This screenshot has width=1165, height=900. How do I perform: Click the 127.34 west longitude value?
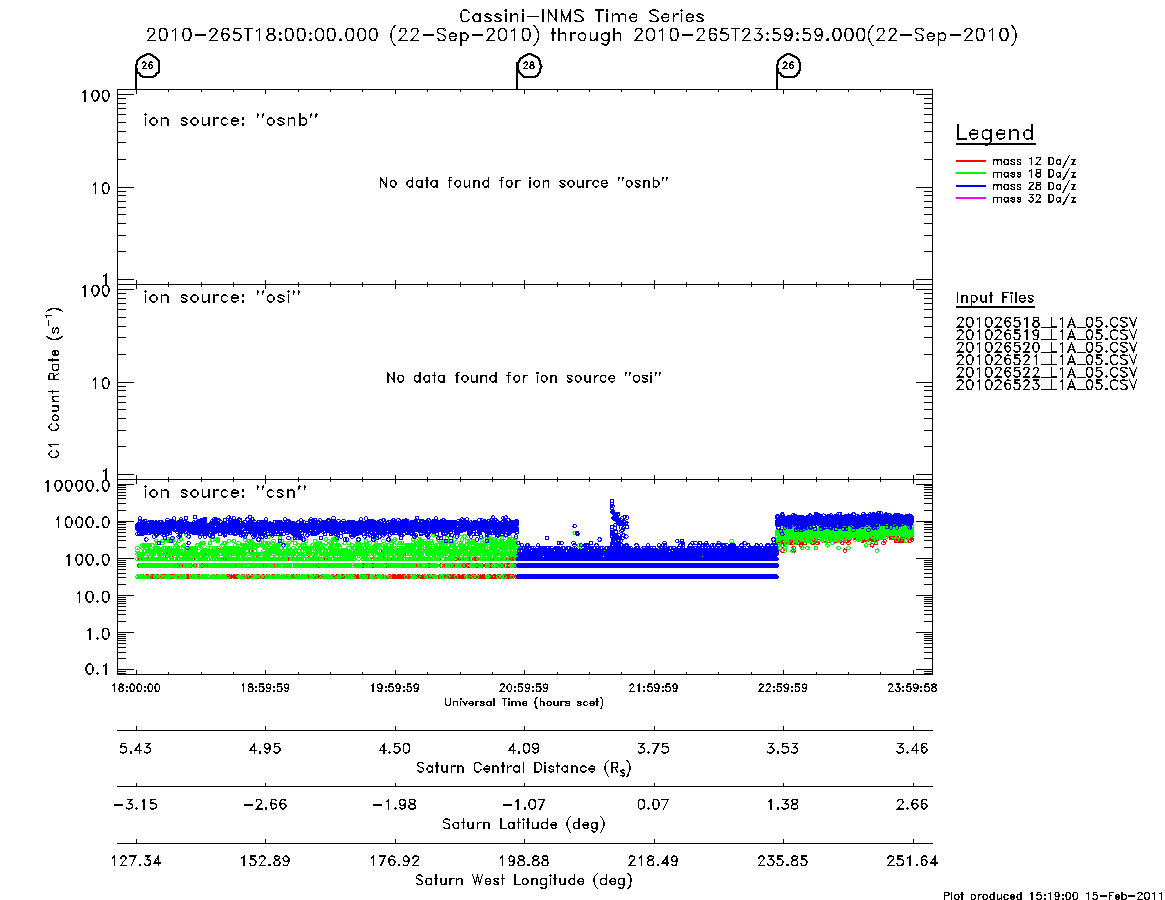[136, 861]
